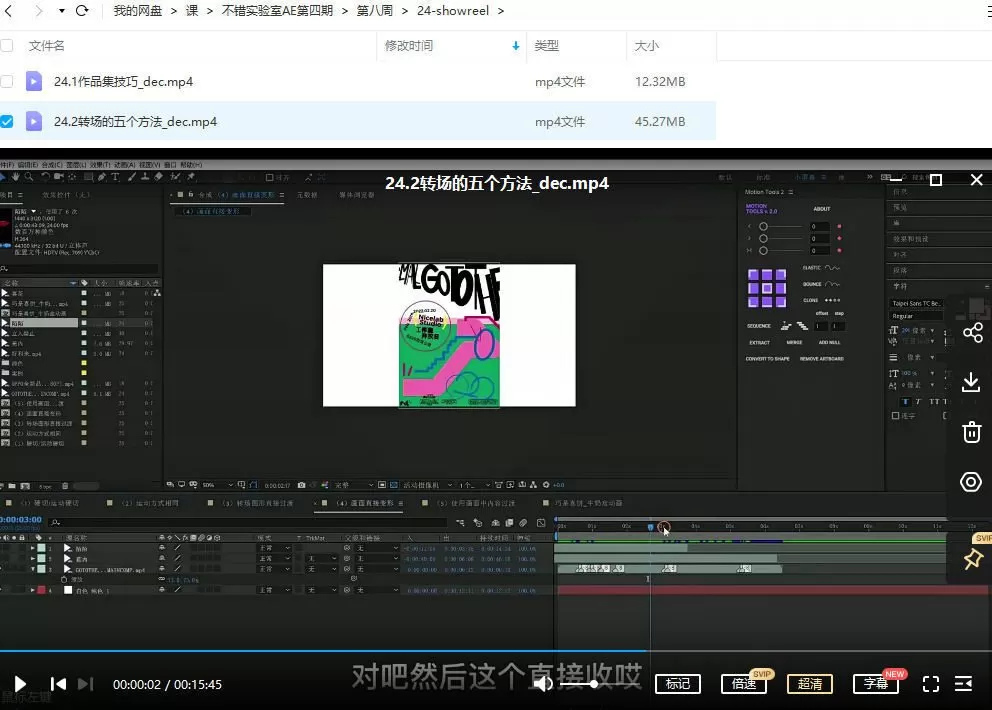The image size is (992, 710).
Task: Play the video with the play button
Action: click(19, 684)
